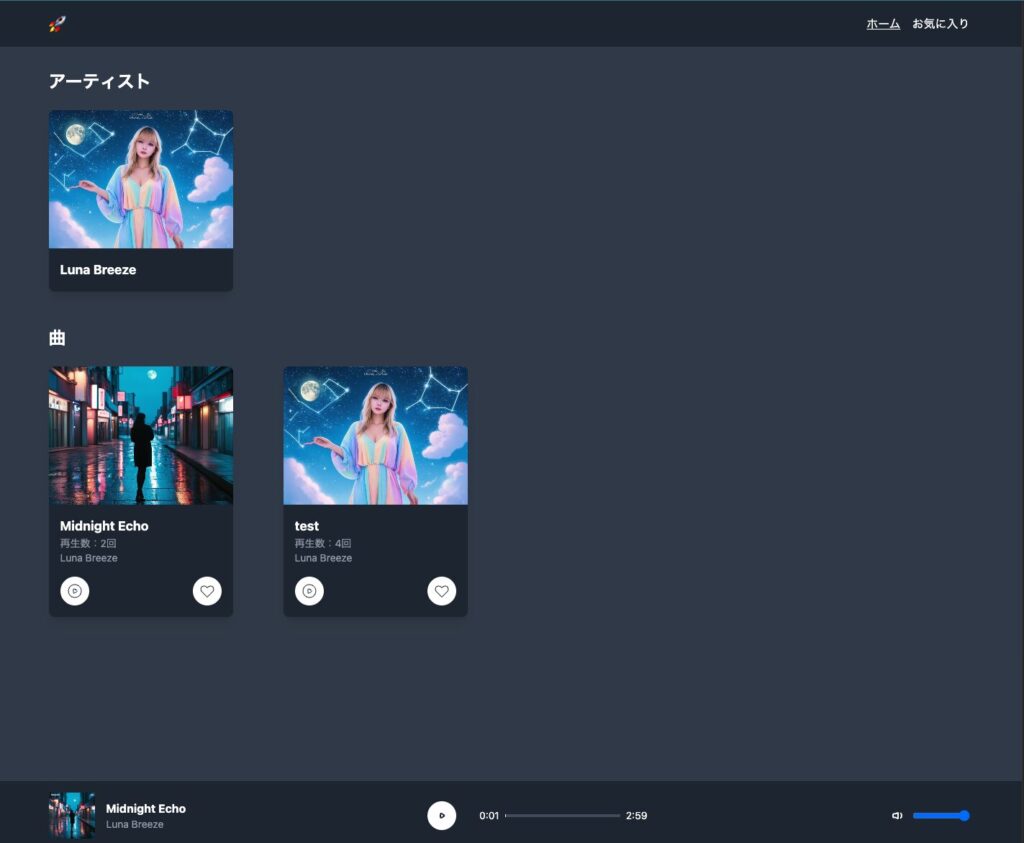Screen dimensions: 1024x843
Task: Open the お気に入り page
Action: (x=940, y=24)
